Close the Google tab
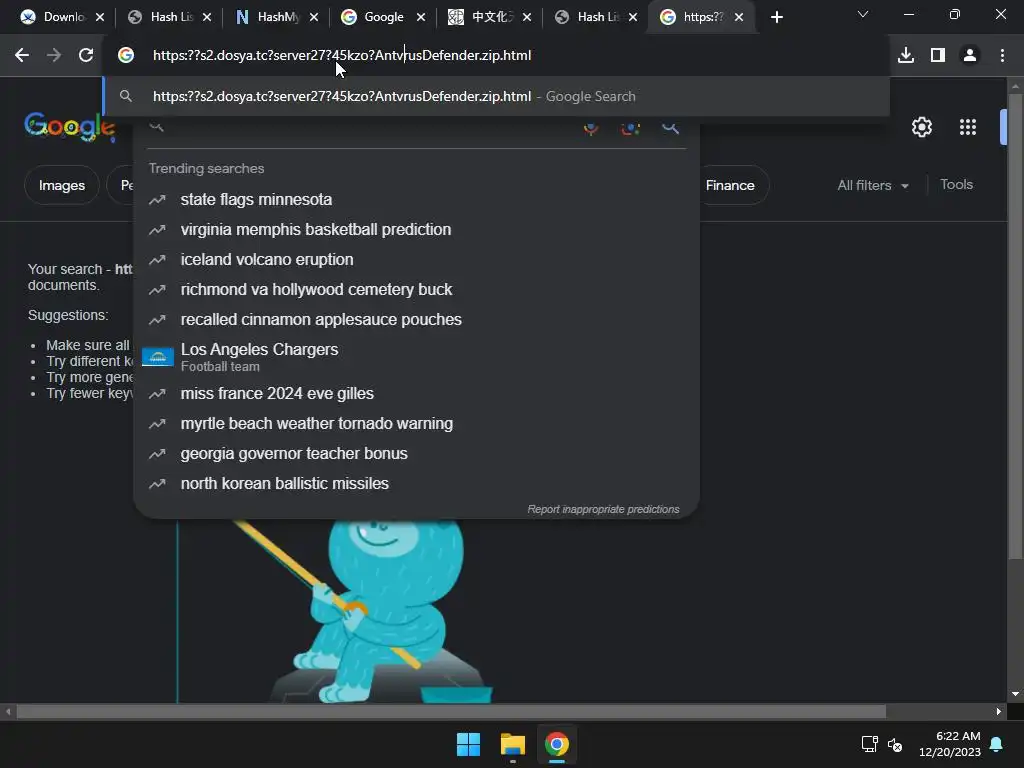This screenshot has height=768, width=1024. click(x=421, y=17)
